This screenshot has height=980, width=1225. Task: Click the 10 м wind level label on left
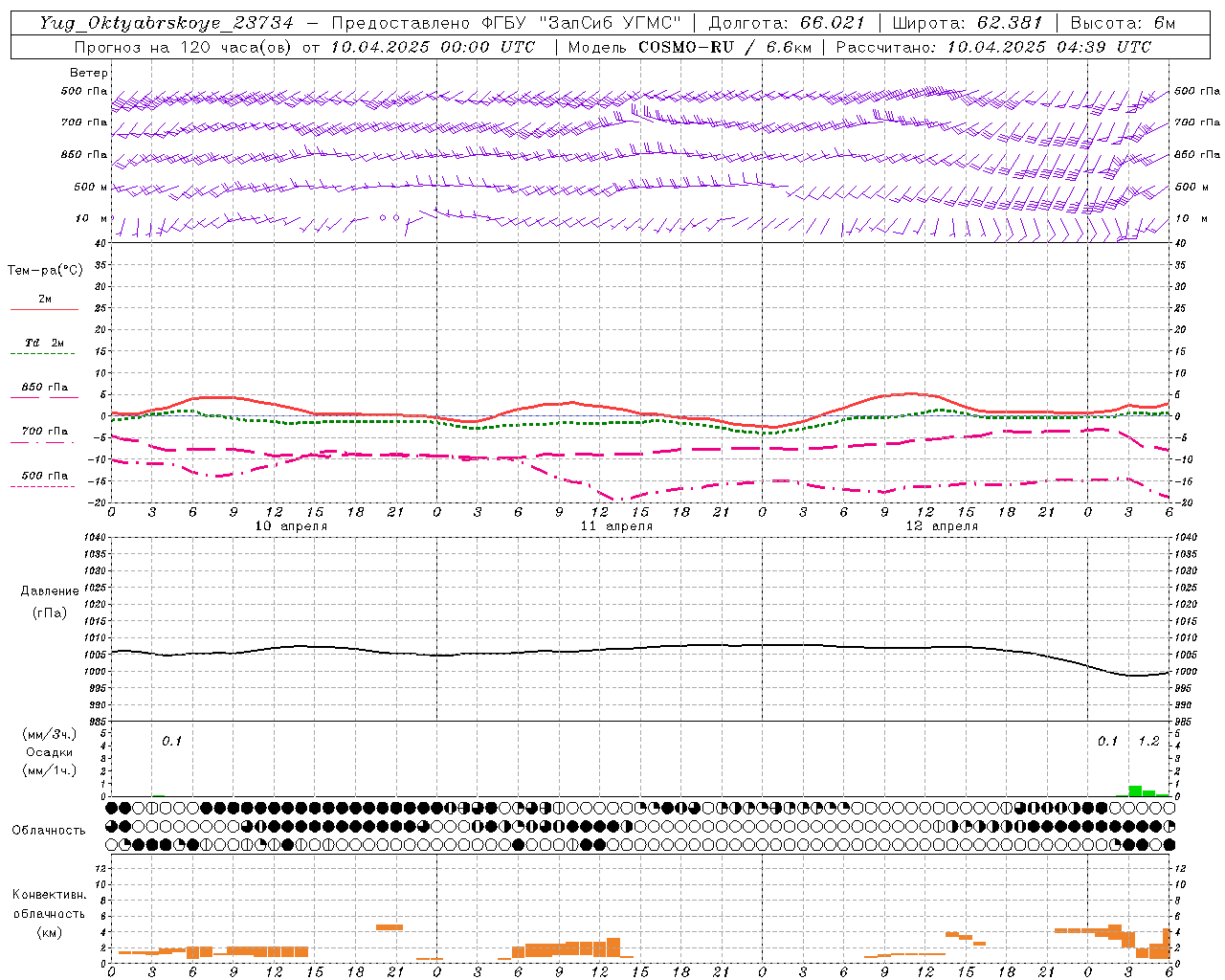(92, 218)
